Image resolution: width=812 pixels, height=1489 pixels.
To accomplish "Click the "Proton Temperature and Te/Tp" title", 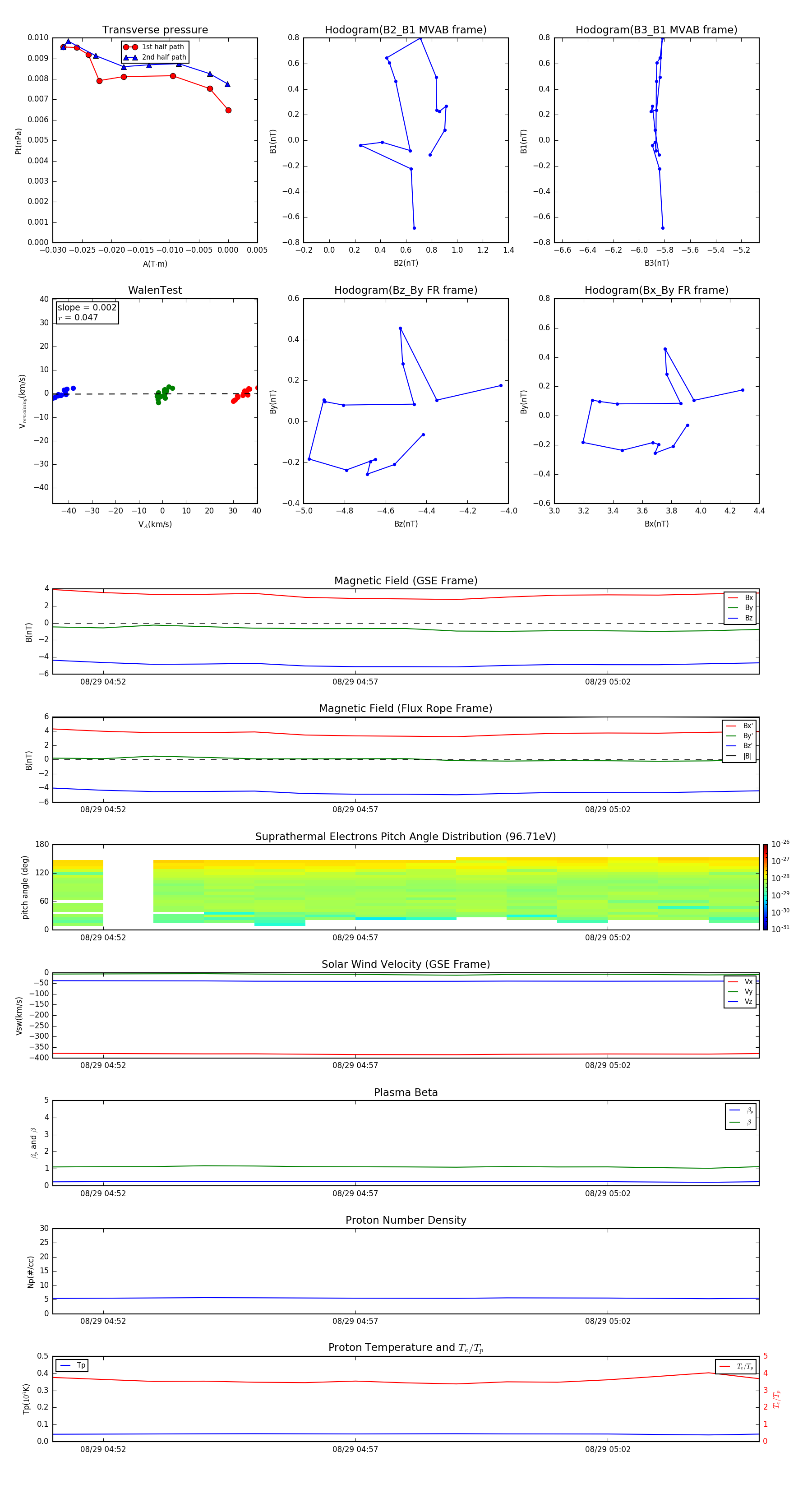I will [406, 1348].
